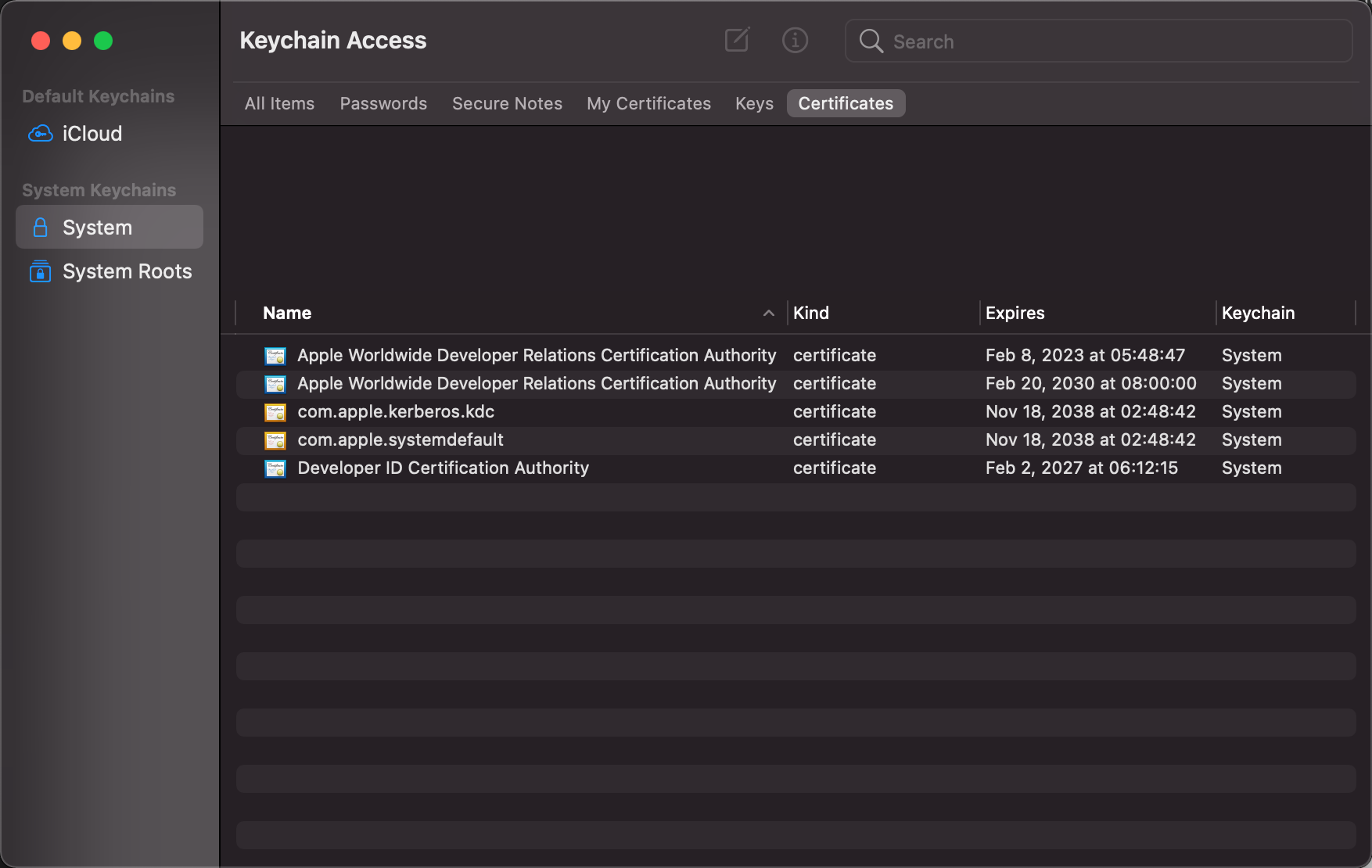
Task: Select the com.apple.systemdefault row
Action: click(796, 440)
